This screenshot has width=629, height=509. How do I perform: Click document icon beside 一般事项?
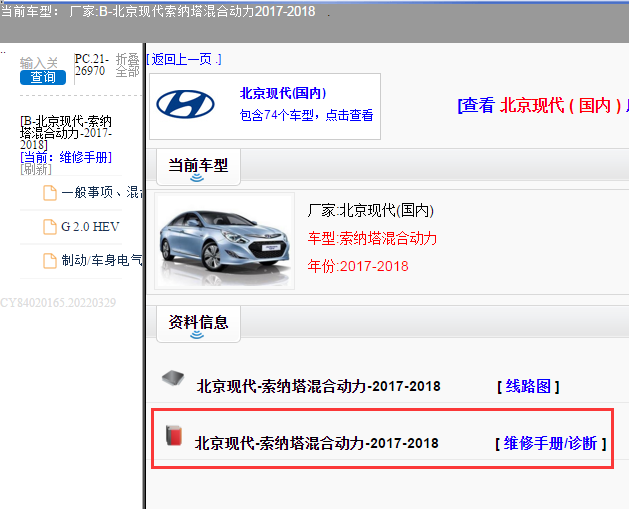pos(50,193)
